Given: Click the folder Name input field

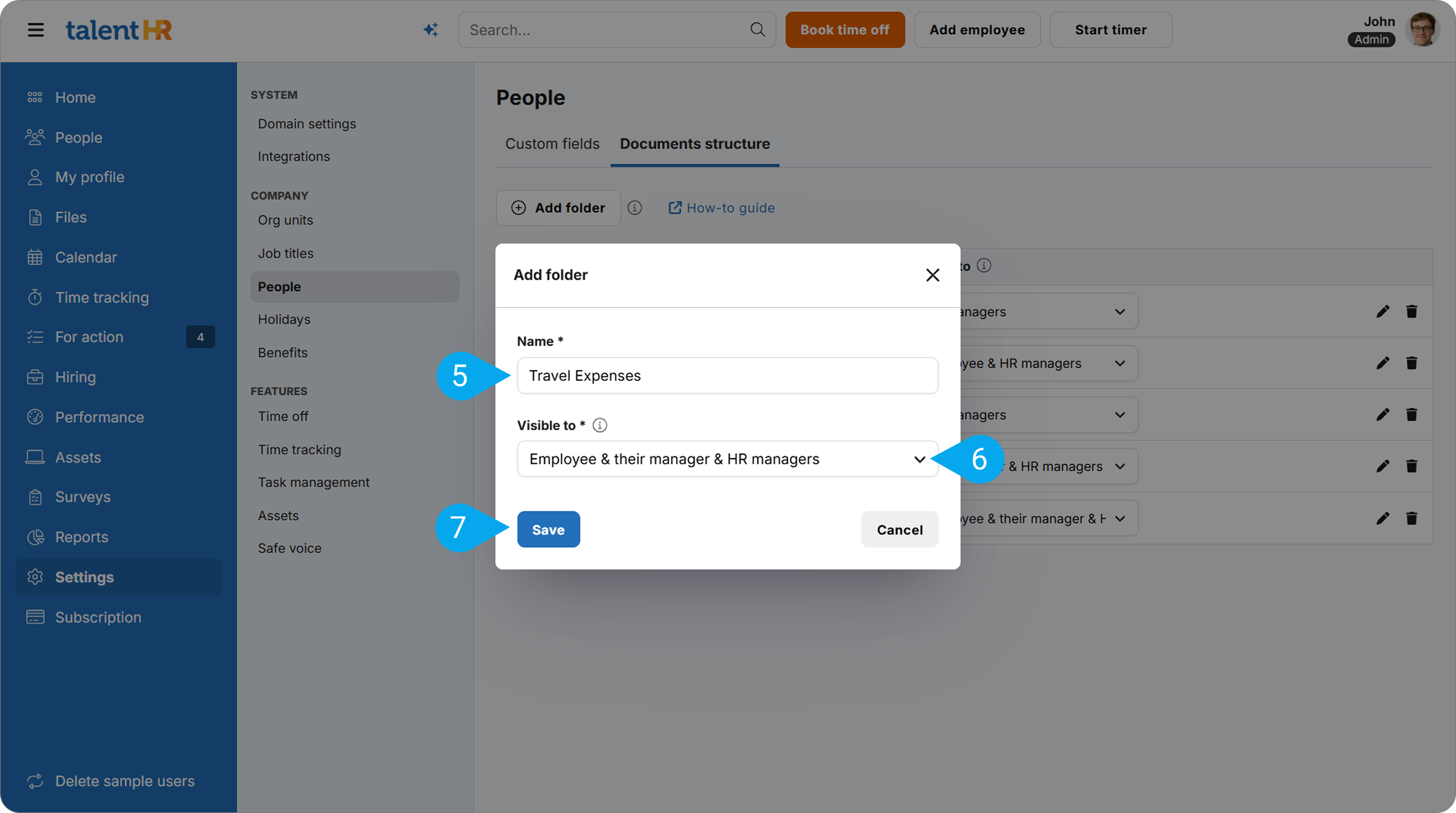Looking at the screenshot, I should [727, 375].
